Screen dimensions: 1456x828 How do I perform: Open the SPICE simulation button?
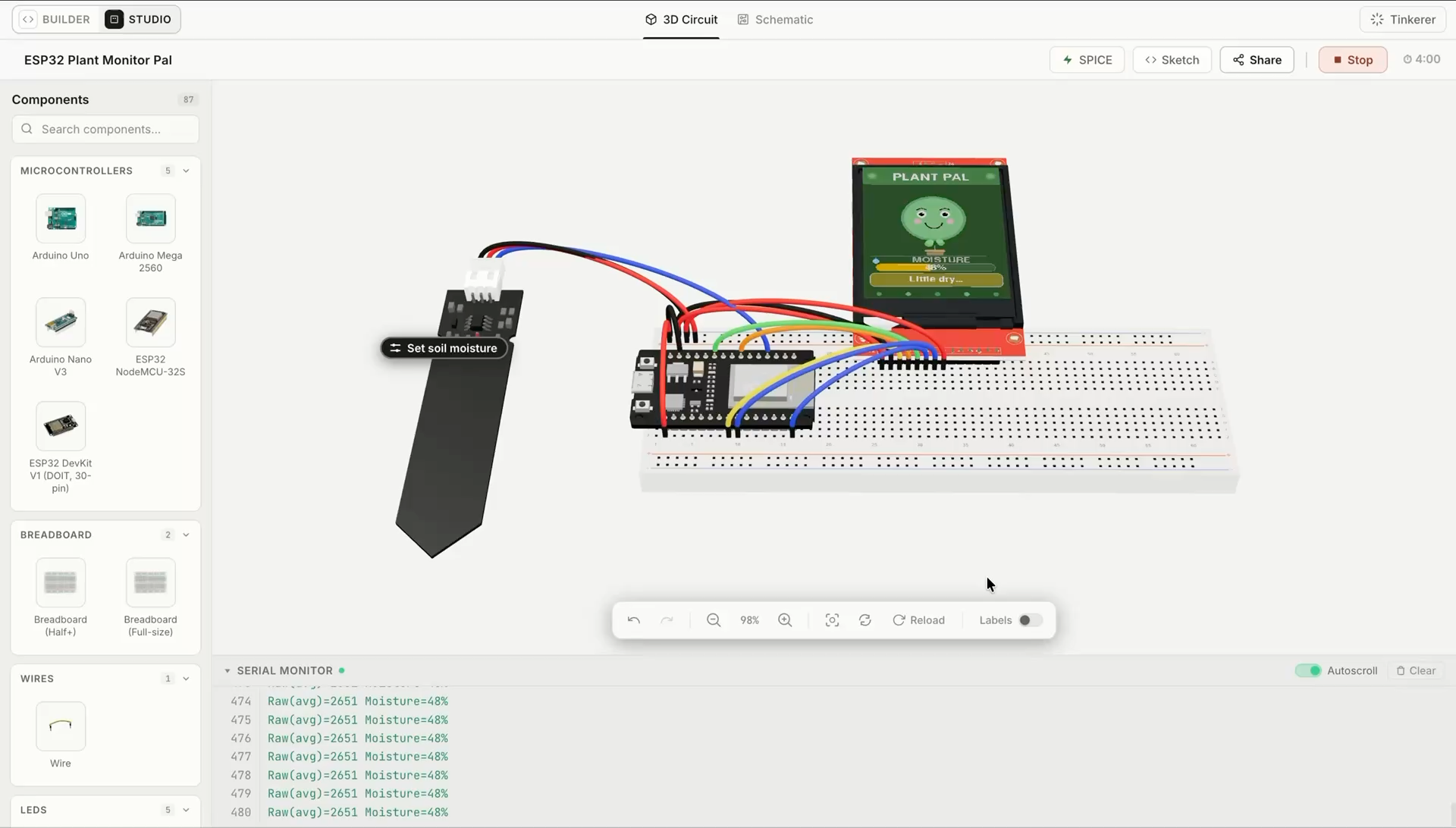[1087, 60]
